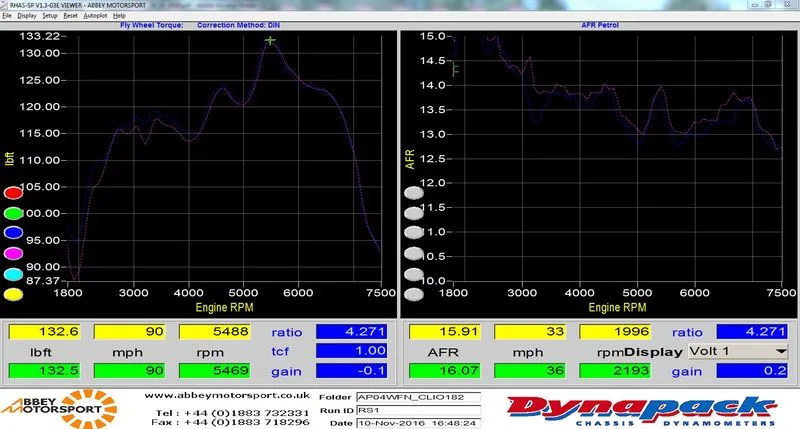Image resolution: width=800 pixels, height=429 pixels.
Task: Open the Display menu
Action: tap(27, 16)
